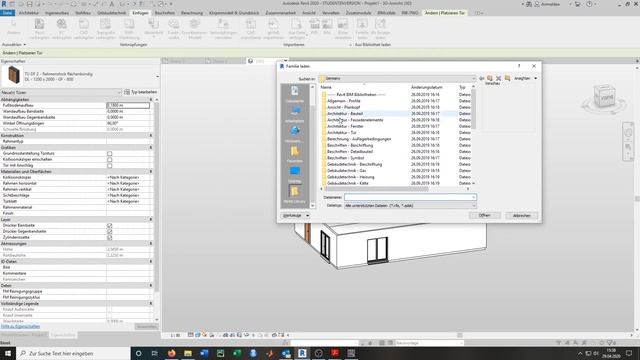Open the Architektur ribbon tab
Viewport: 640px width, 360px height.
point(29,13)
